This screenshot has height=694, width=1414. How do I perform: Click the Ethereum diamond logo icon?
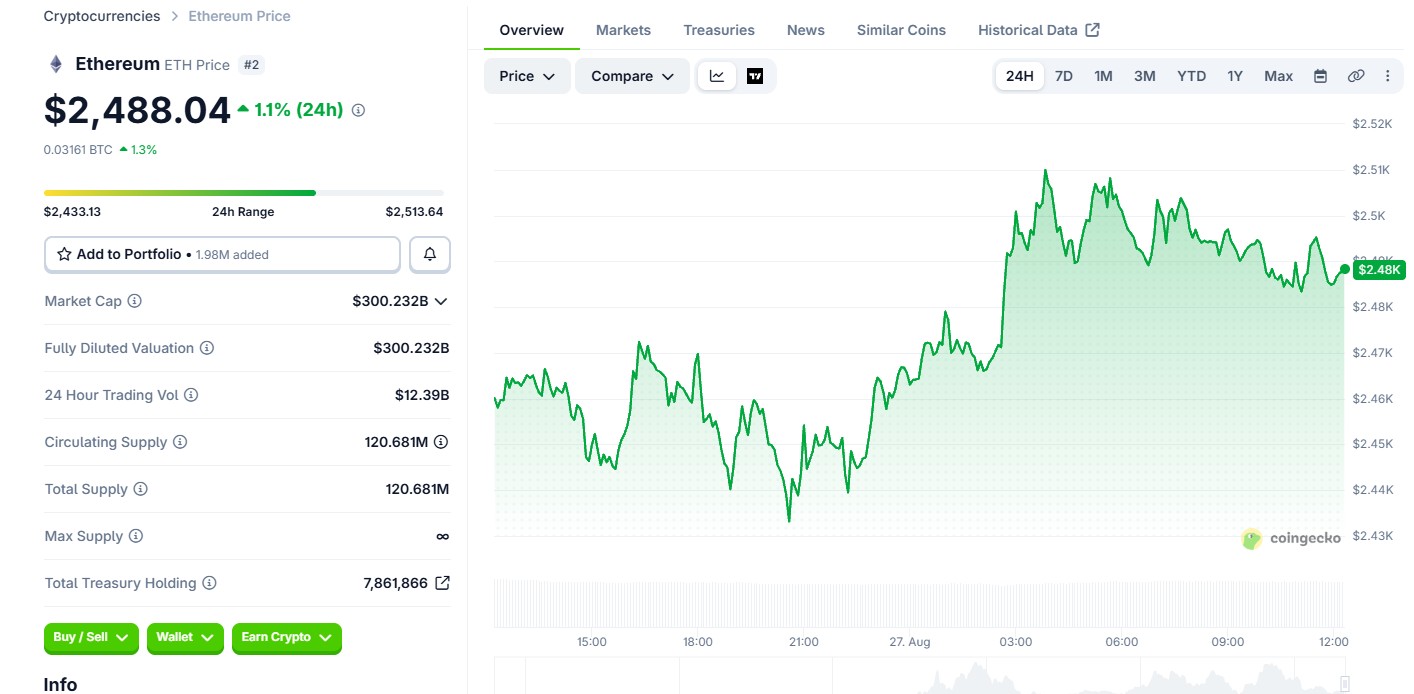pos(56,64)
